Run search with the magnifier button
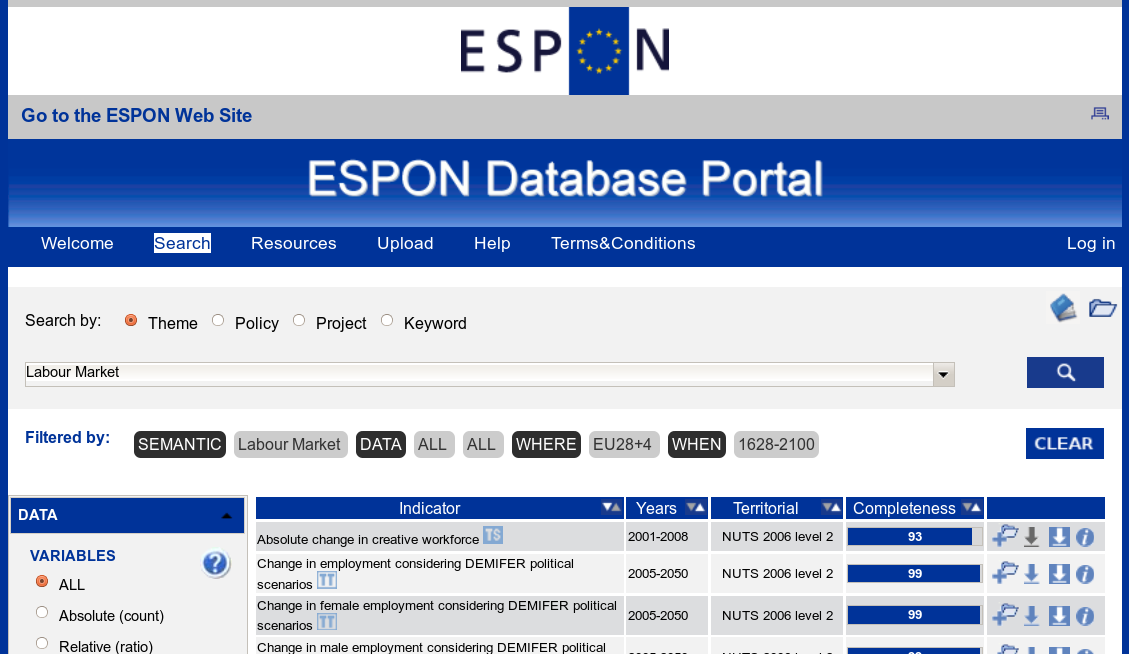 [x=1065, y=372]
